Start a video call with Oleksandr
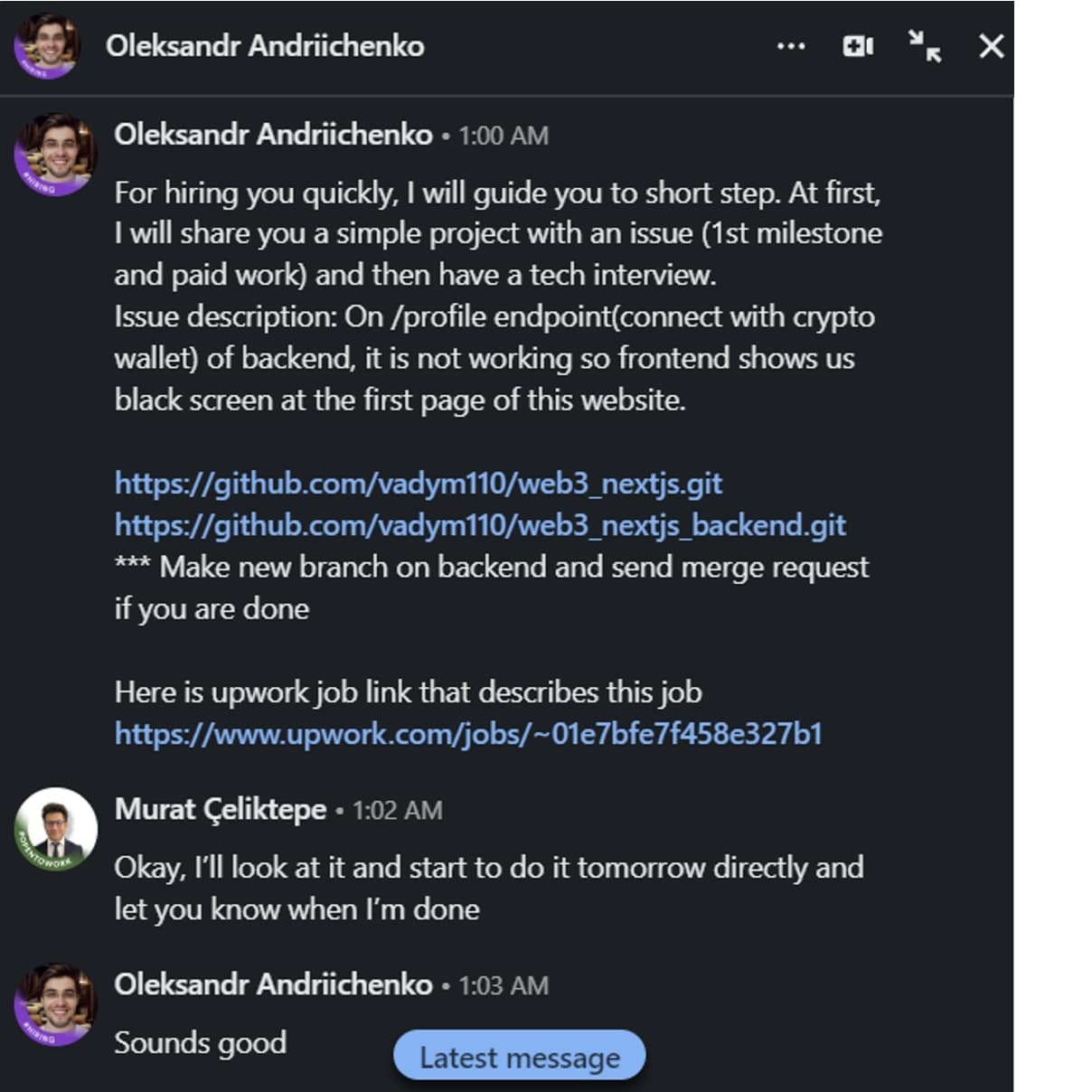This screenshot has height=1092, width=1092. coord(858,46)
